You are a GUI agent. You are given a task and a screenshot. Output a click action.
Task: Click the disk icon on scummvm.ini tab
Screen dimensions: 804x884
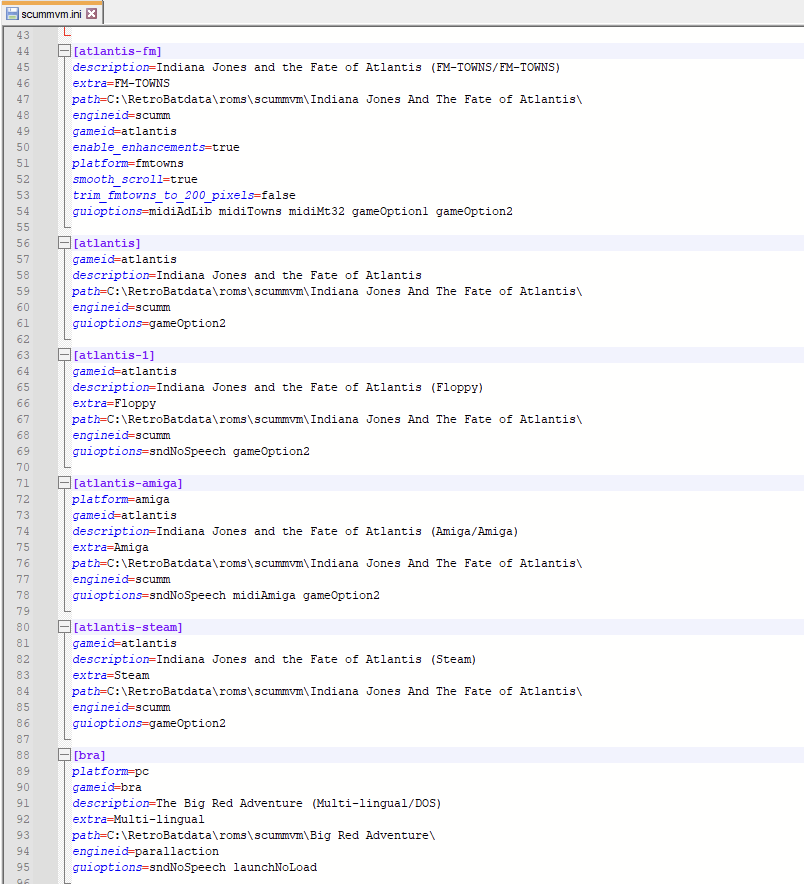click(12, 14)
